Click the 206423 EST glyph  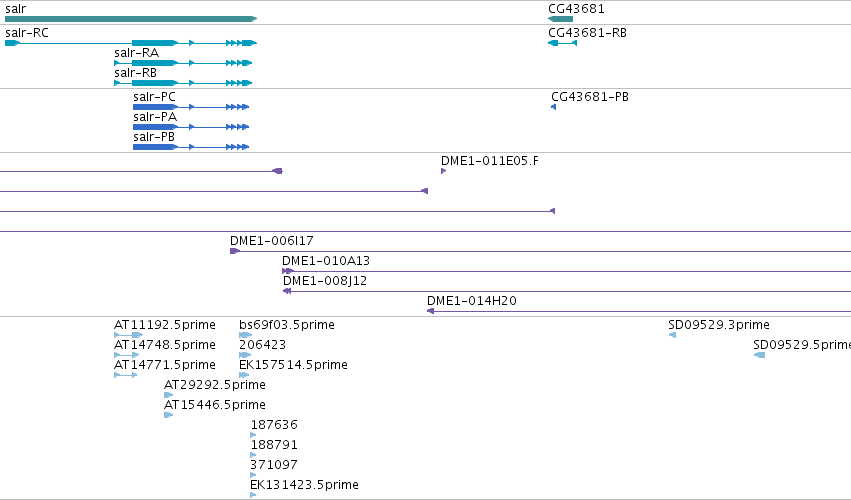(x=245, y=355)
